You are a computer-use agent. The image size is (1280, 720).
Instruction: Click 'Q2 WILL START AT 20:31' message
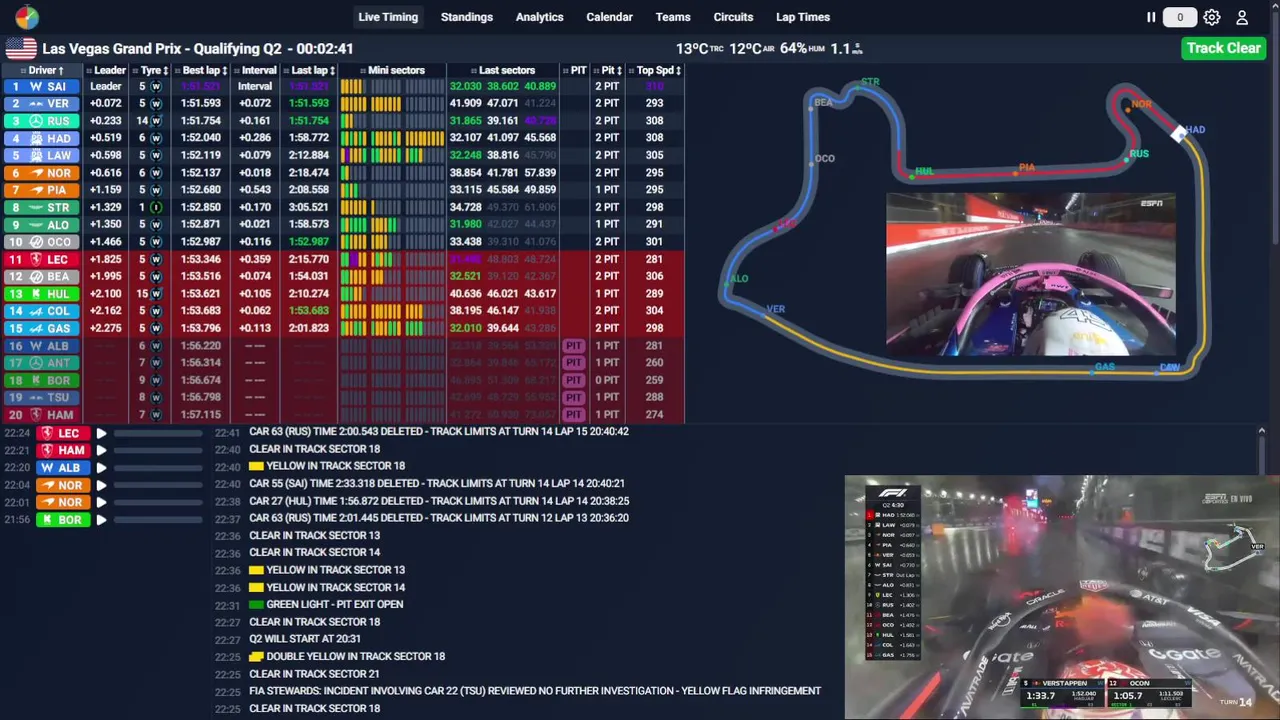[305, 639]
